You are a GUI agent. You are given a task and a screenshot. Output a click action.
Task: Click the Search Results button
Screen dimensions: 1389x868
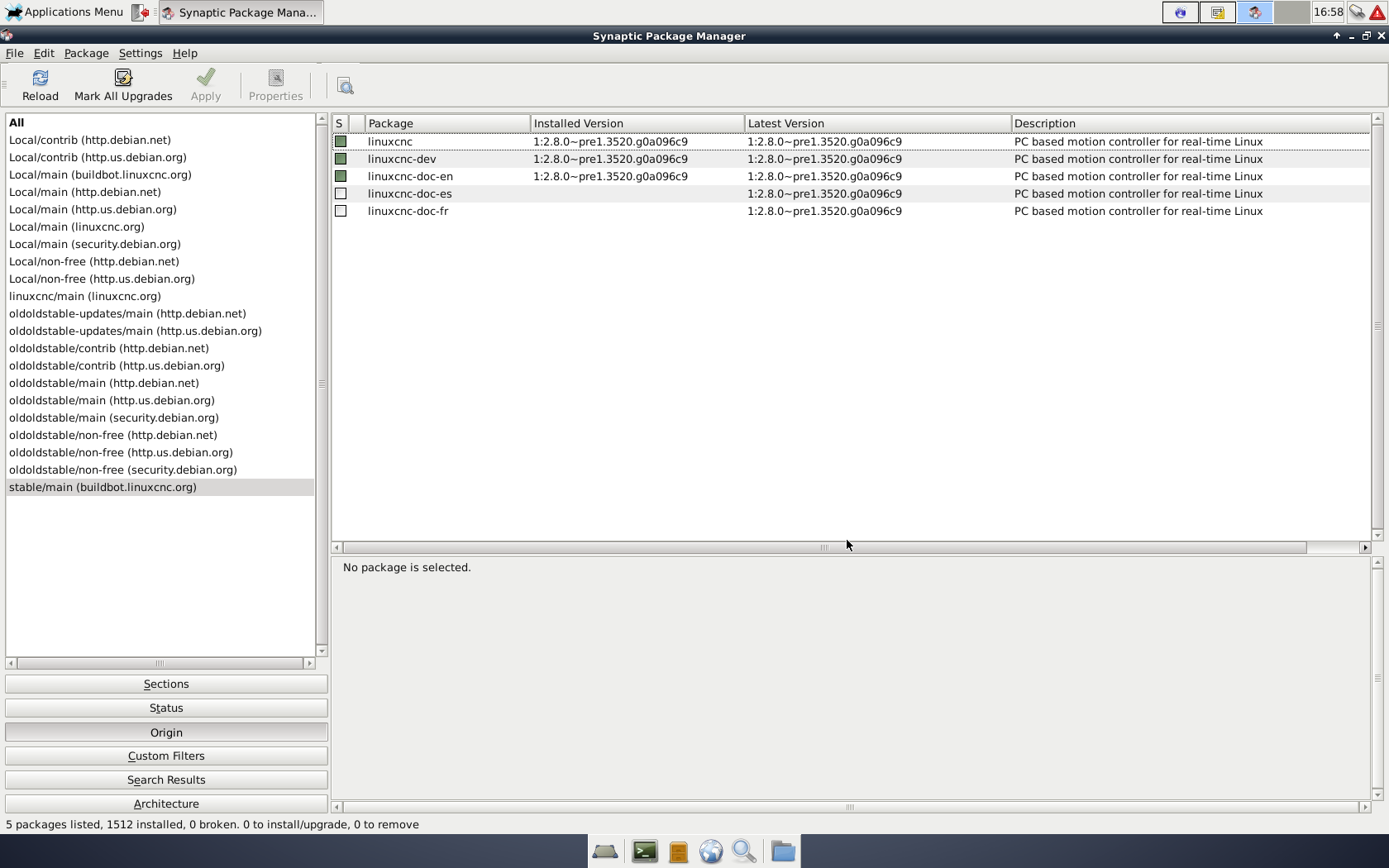coord(166,780)
